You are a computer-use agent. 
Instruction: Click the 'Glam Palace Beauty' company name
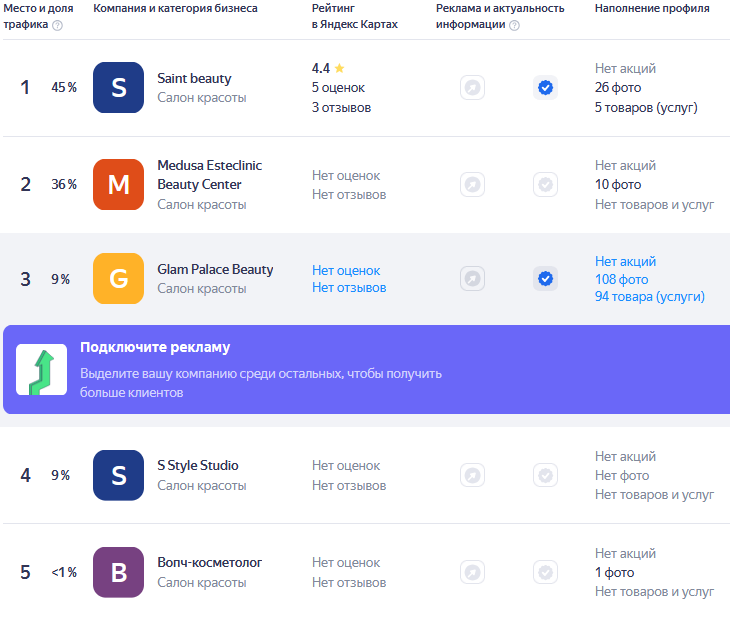[215, 270]
